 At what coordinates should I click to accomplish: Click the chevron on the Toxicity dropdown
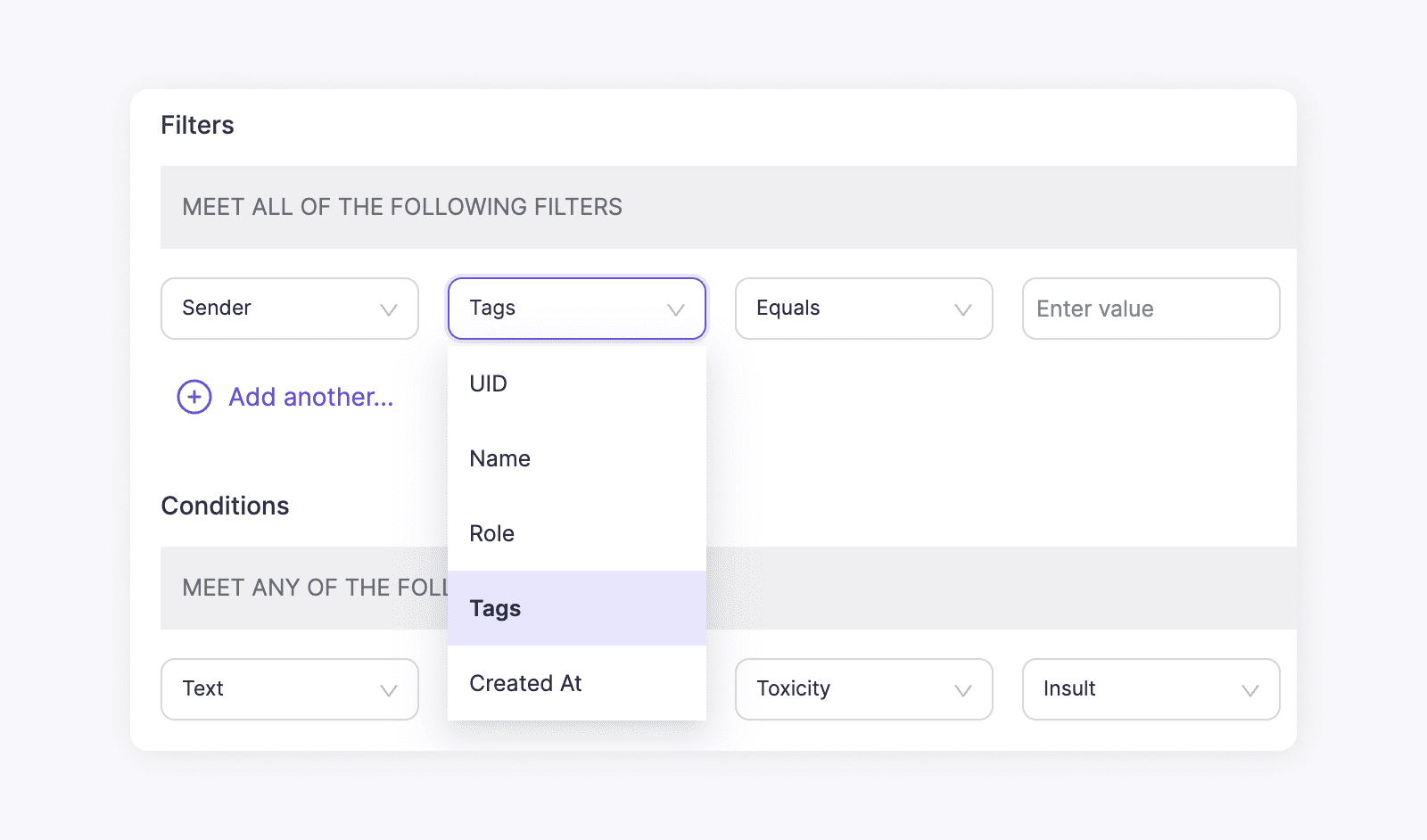pyautogui.click(x=961, y=689)
